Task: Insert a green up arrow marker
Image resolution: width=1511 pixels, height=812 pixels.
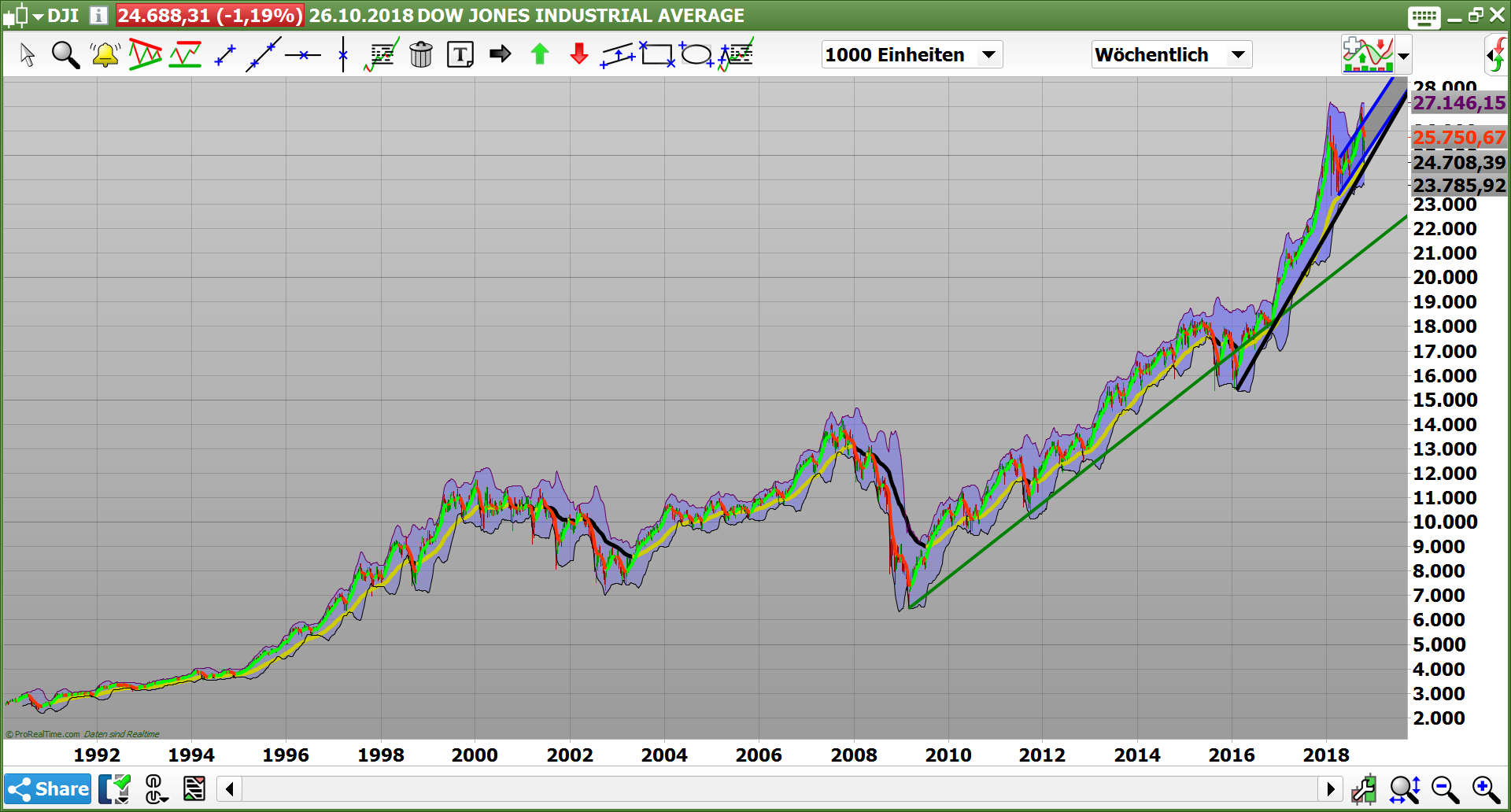Action: point(540,54)
